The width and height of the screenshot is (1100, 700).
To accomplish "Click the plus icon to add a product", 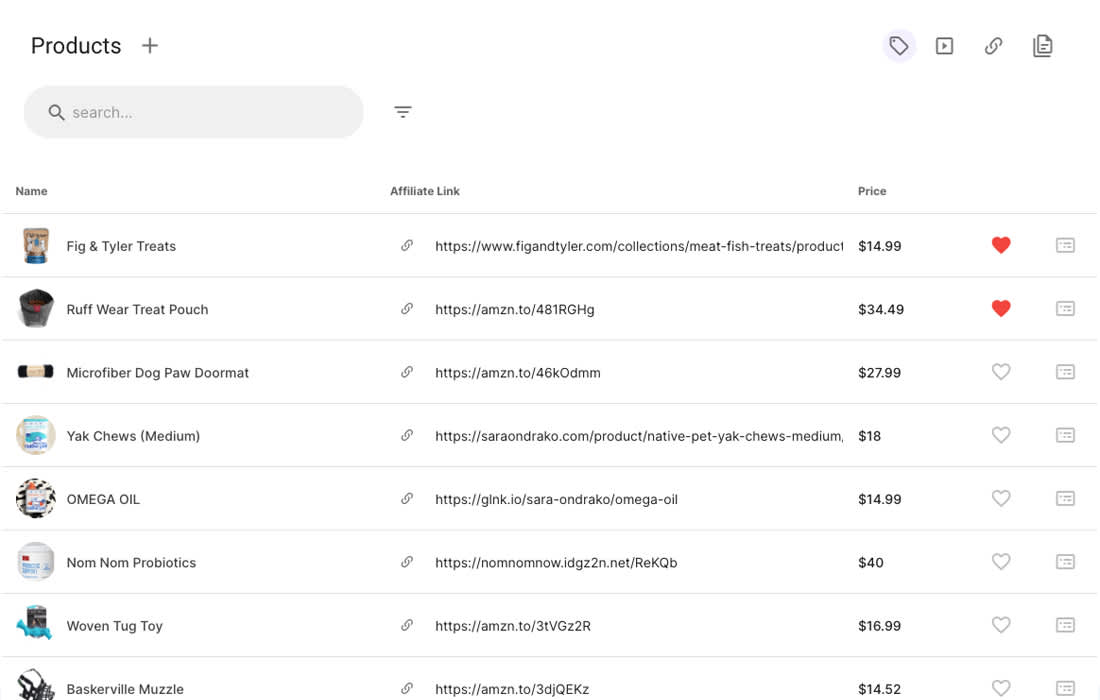I will [150, 46].
